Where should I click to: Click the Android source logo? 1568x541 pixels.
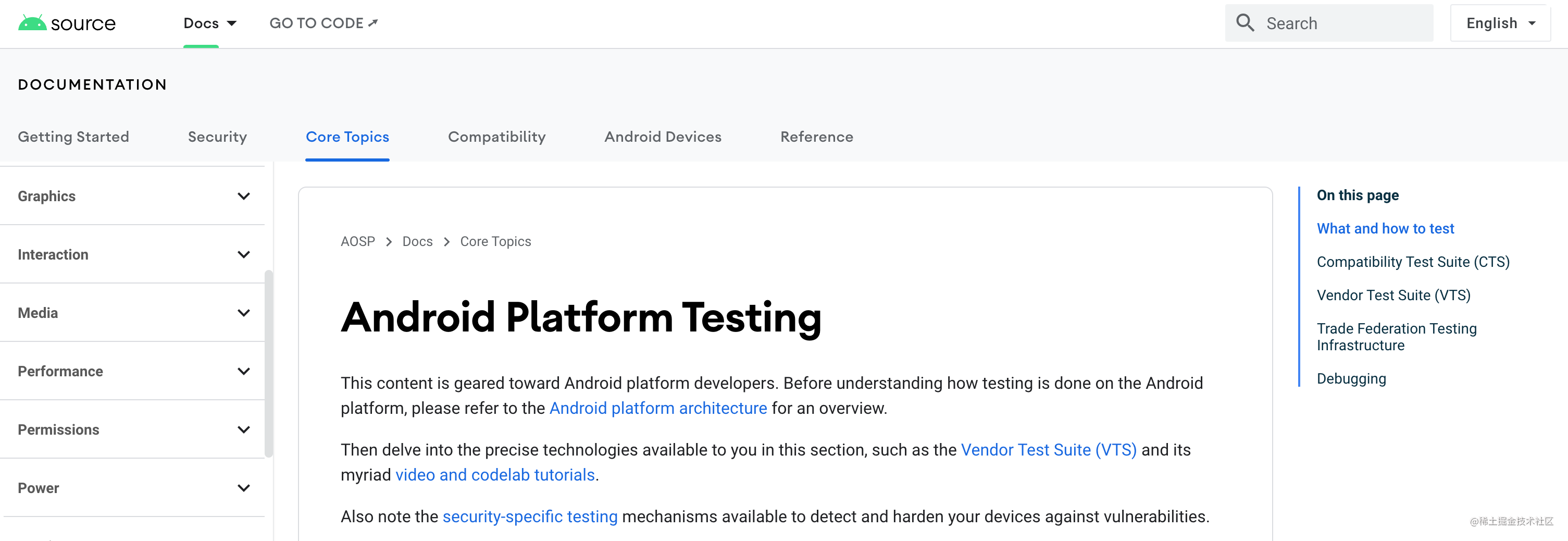click(x=66, y=23)
